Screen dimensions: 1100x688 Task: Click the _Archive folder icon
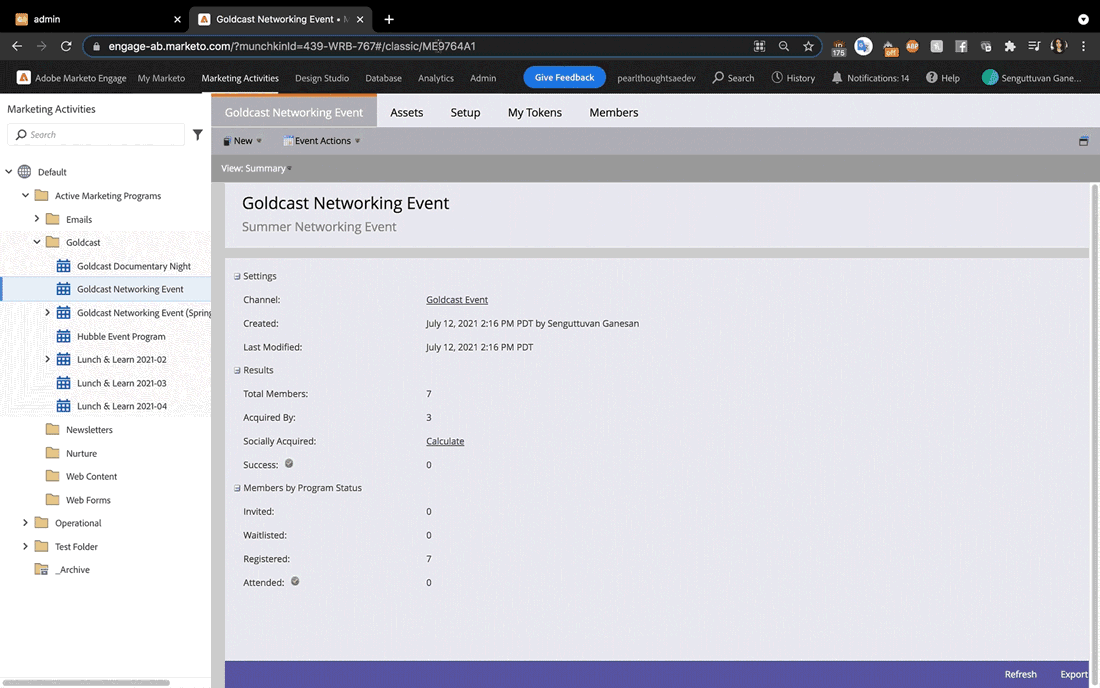coord(41,569)
